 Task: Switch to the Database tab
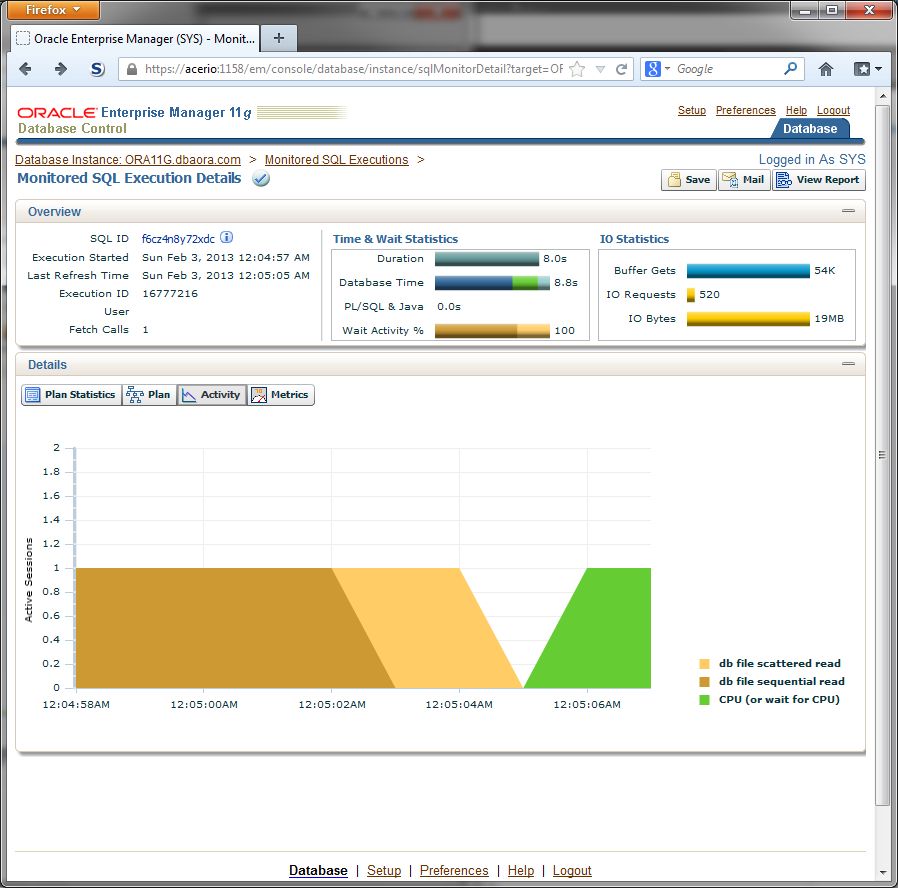point(810,129)
